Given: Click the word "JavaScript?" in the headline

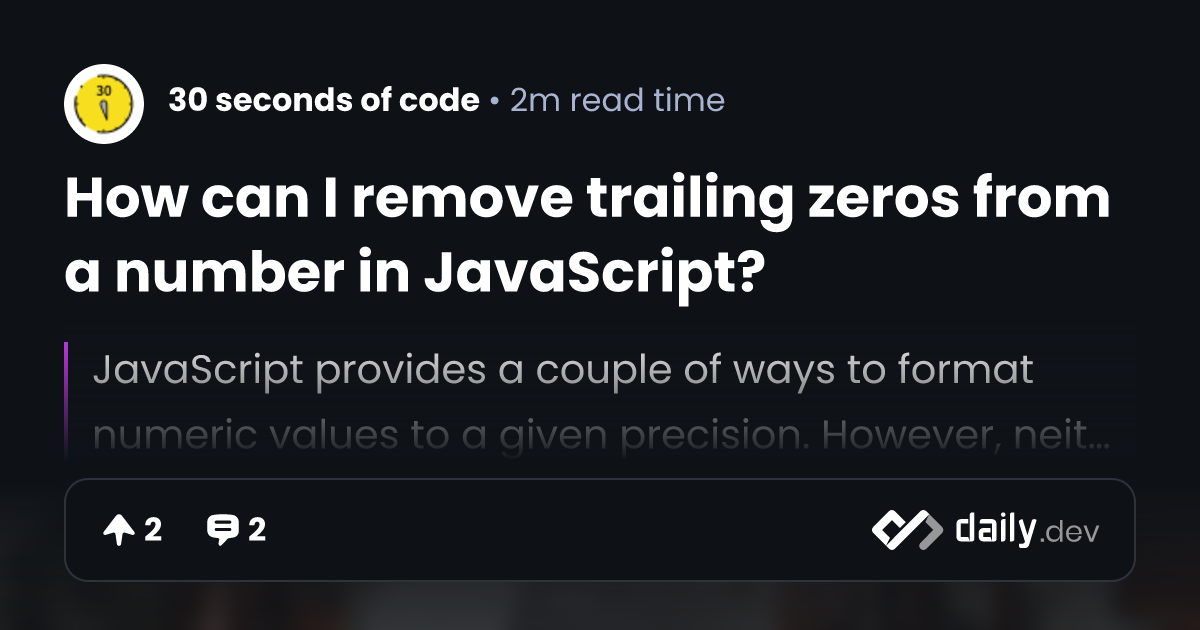Looking at the screenshot, I should pyautogui.click(x=590, y=271).
